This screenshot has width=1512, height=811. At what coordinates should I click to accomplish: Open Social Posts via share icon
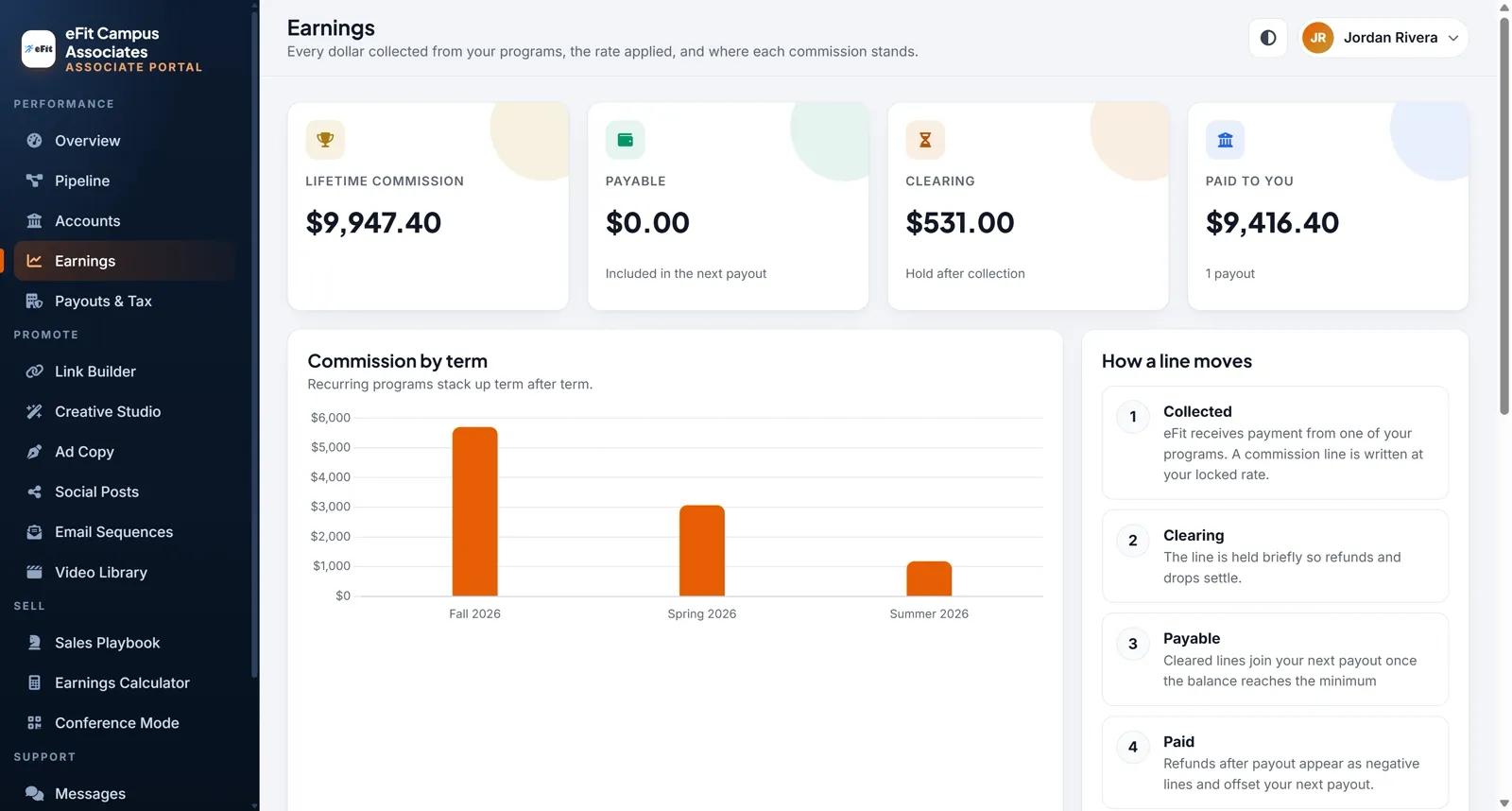coord(34,492)
